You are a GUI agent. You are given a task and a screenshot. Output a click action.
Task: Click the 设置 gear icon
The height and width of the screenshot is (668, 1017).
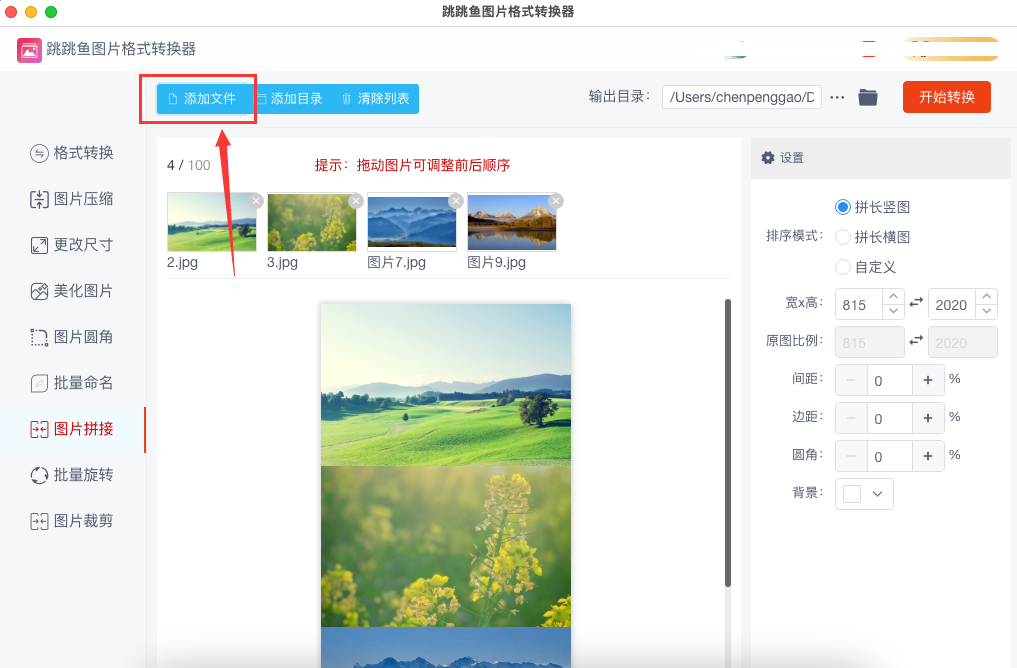click(768, 158)
